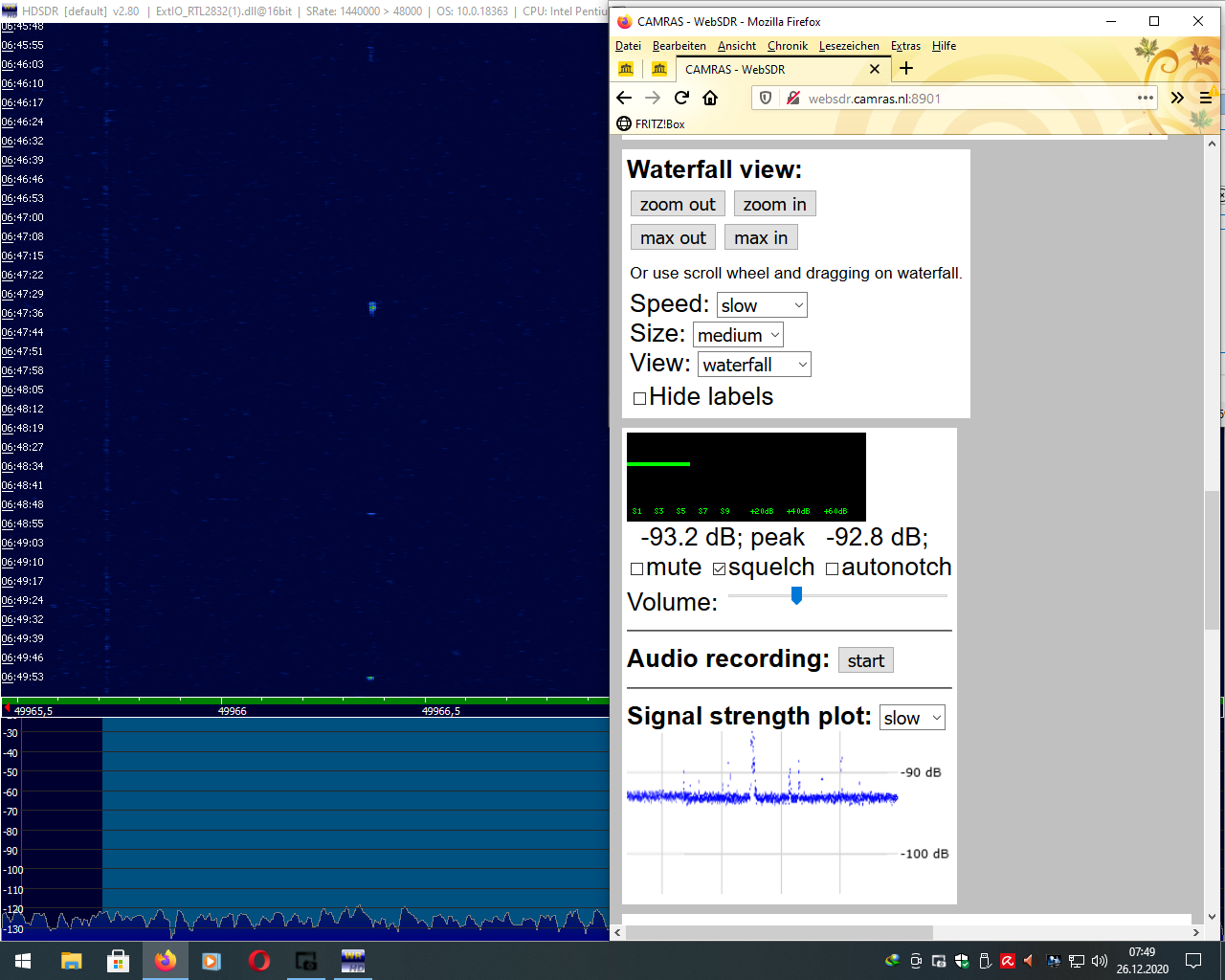This screenshot has height=980, width=1225.
Task: Open a new Firefox tab
Action: pos(906,68)
